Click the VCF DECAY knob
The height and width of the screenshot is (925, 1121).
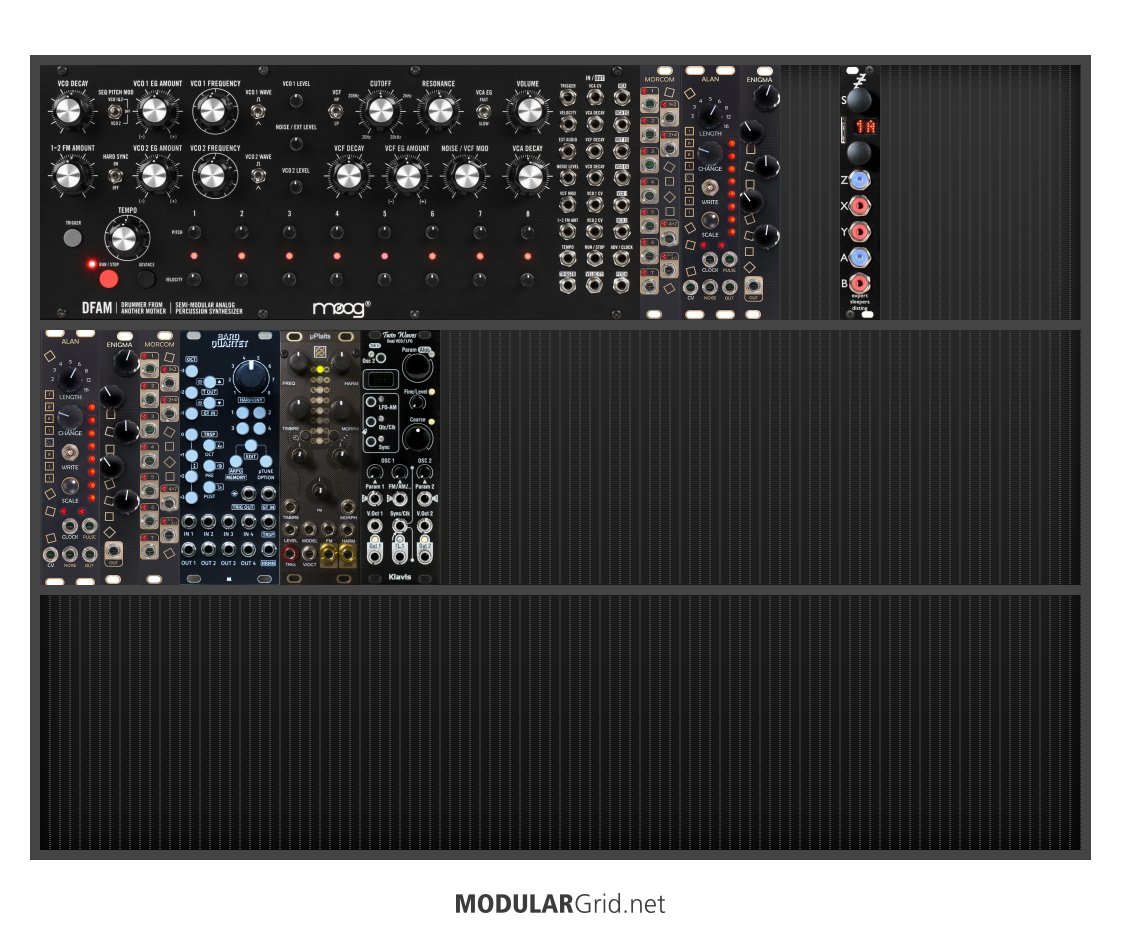click(349, 176)
